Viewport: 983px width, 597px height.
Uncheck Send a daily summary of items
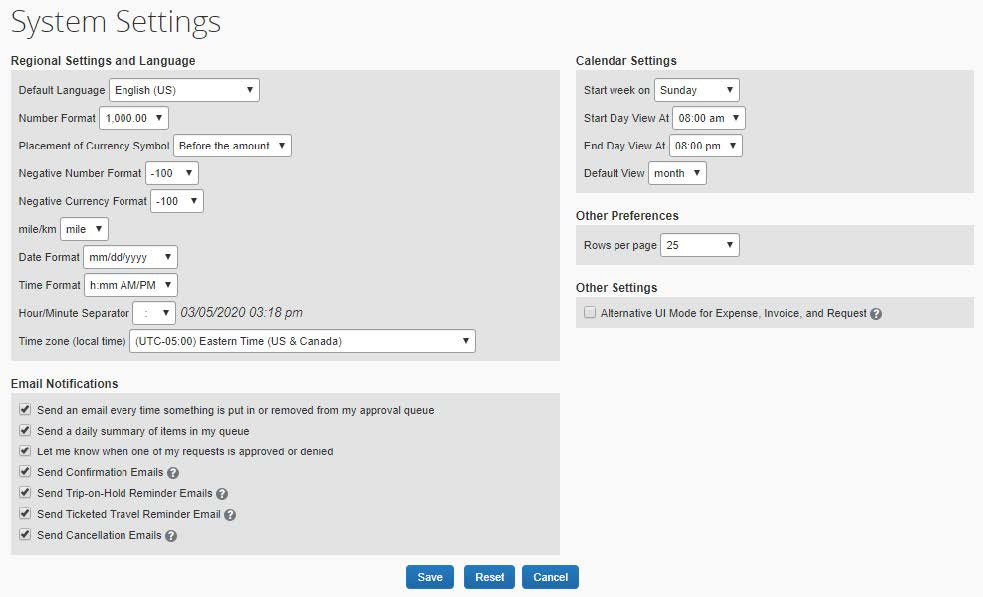tap(24, 430)
